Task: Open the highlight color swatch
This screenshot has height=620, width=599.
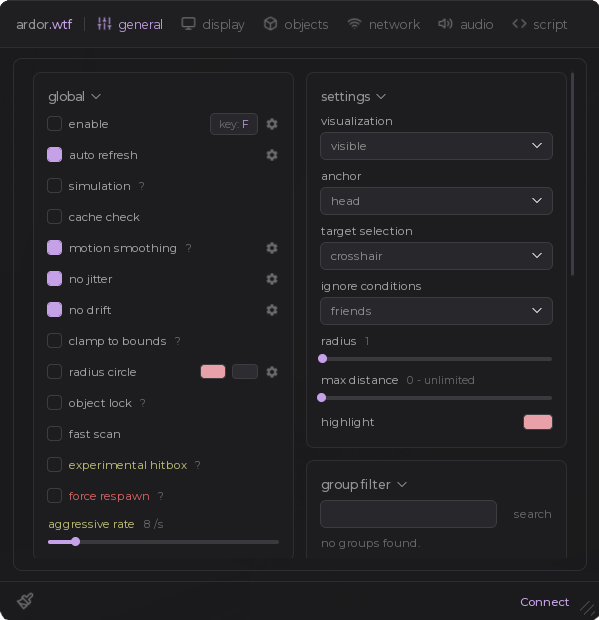Action: (538, 422)
